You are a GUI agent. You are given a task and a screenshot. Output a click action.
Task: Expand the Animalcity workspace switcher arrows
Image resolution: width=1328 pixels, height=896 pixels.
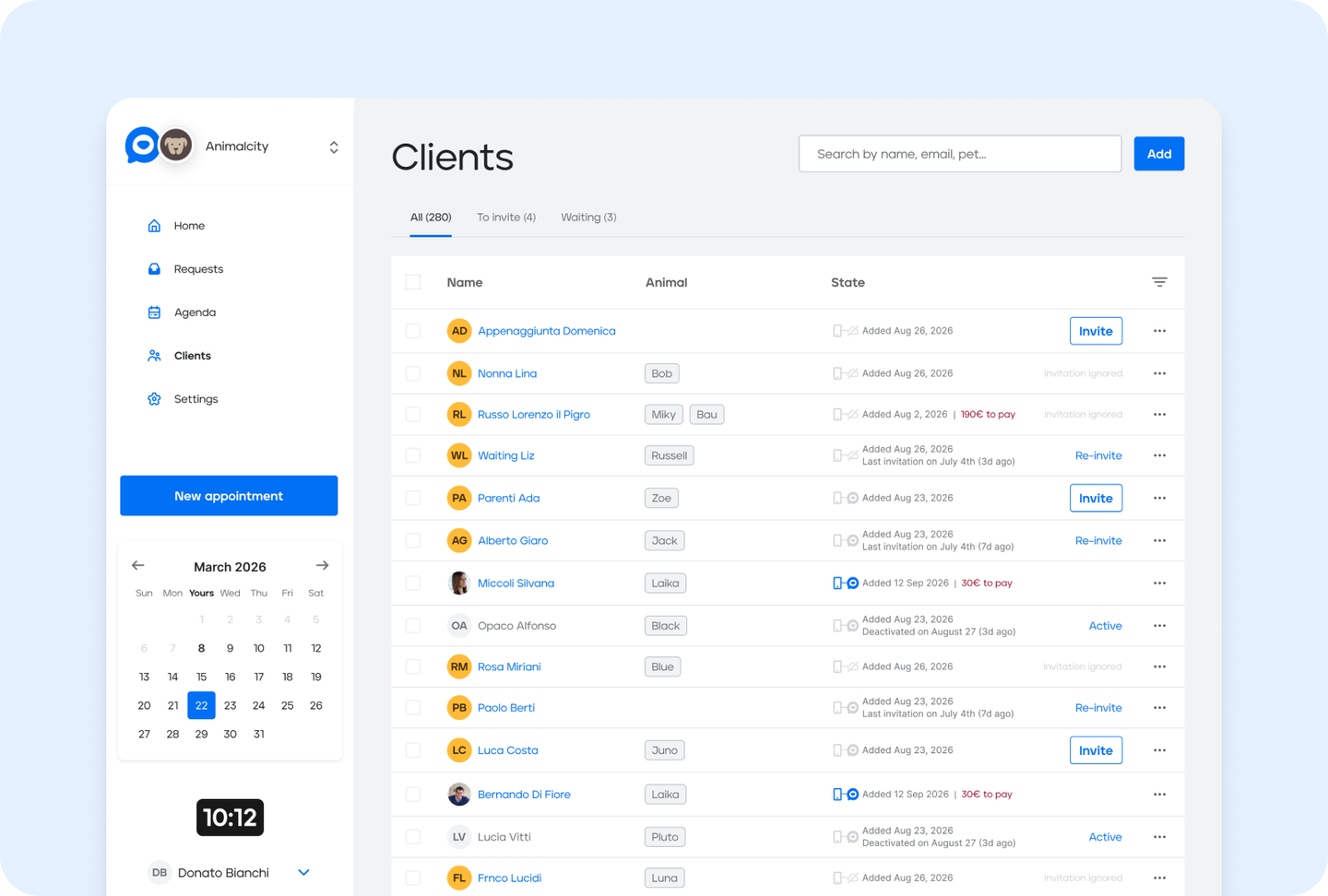point(334,147)
